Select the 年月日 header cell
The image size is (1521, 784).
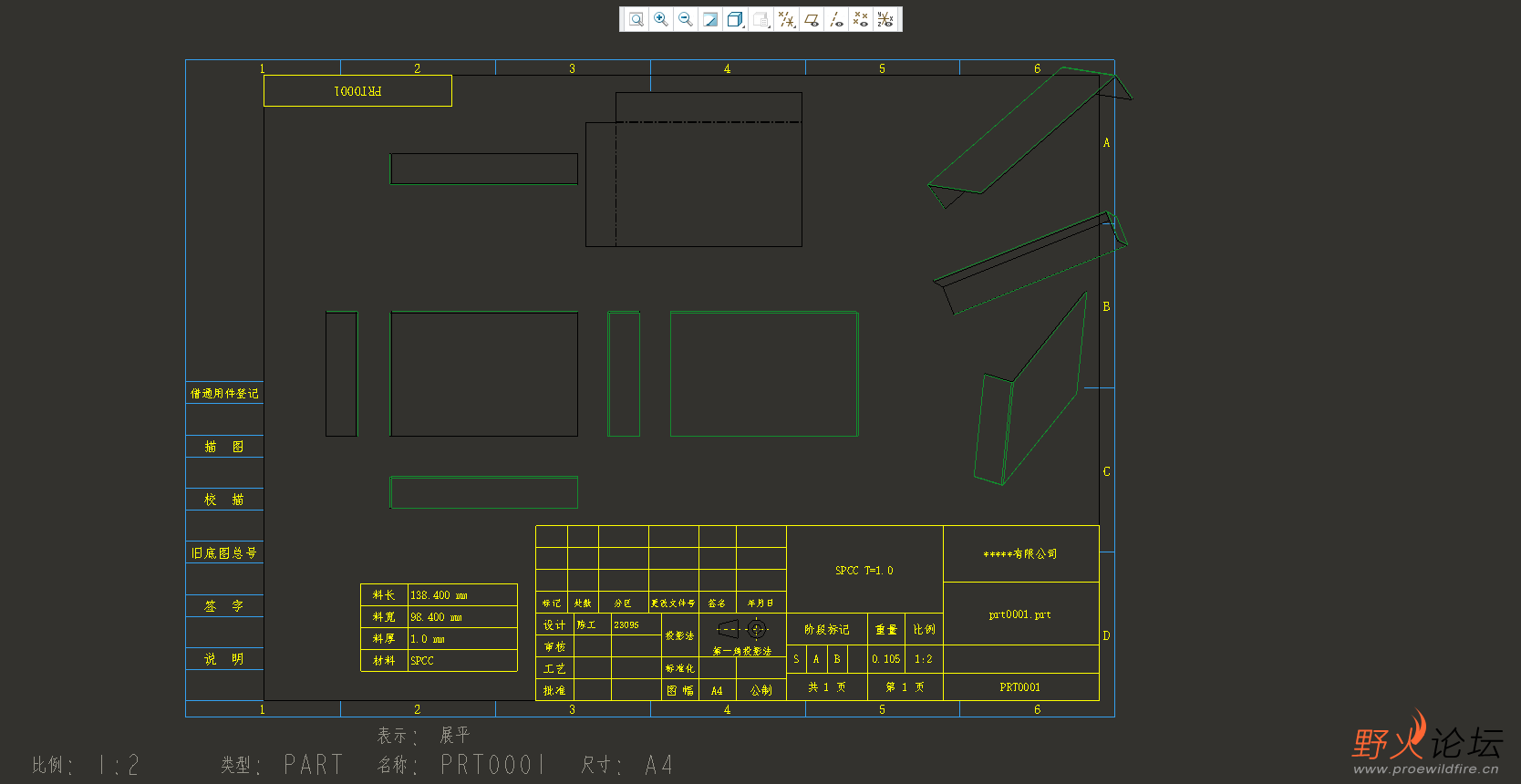click(760, 603)
